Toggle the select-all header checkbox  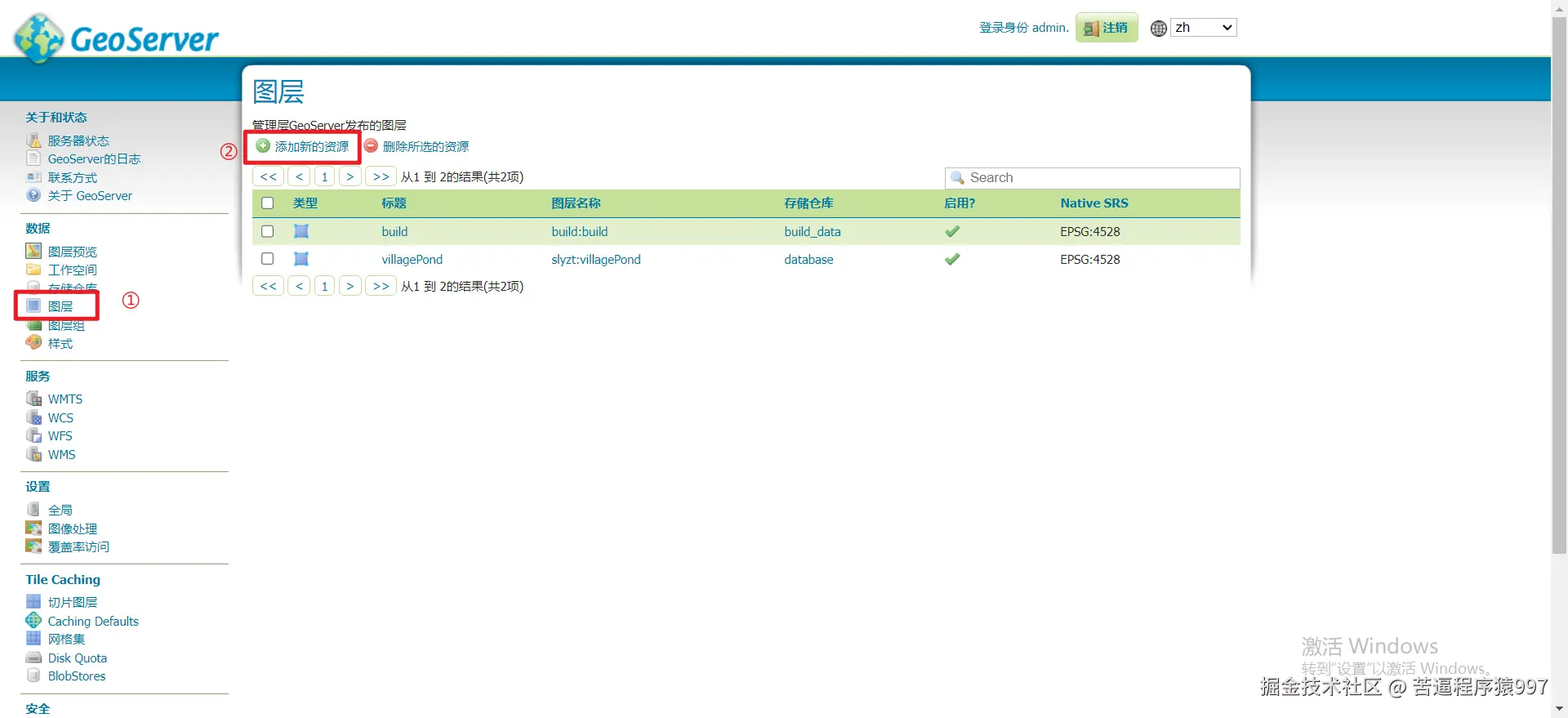267,203
